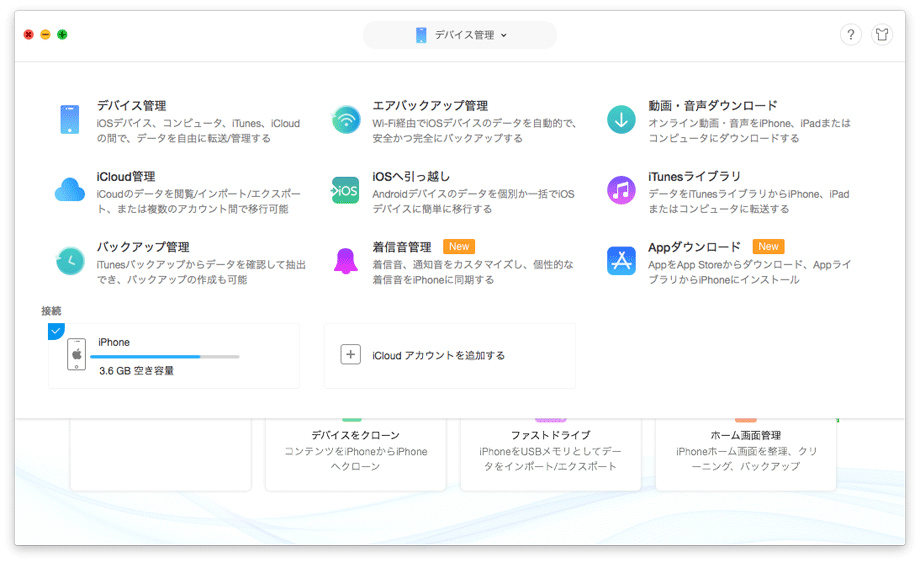Image resolution: width=920 pixels, height=563 pixels.
Task: Click iCloud アカウントを追加する
Action: click(x=438, y=355)
